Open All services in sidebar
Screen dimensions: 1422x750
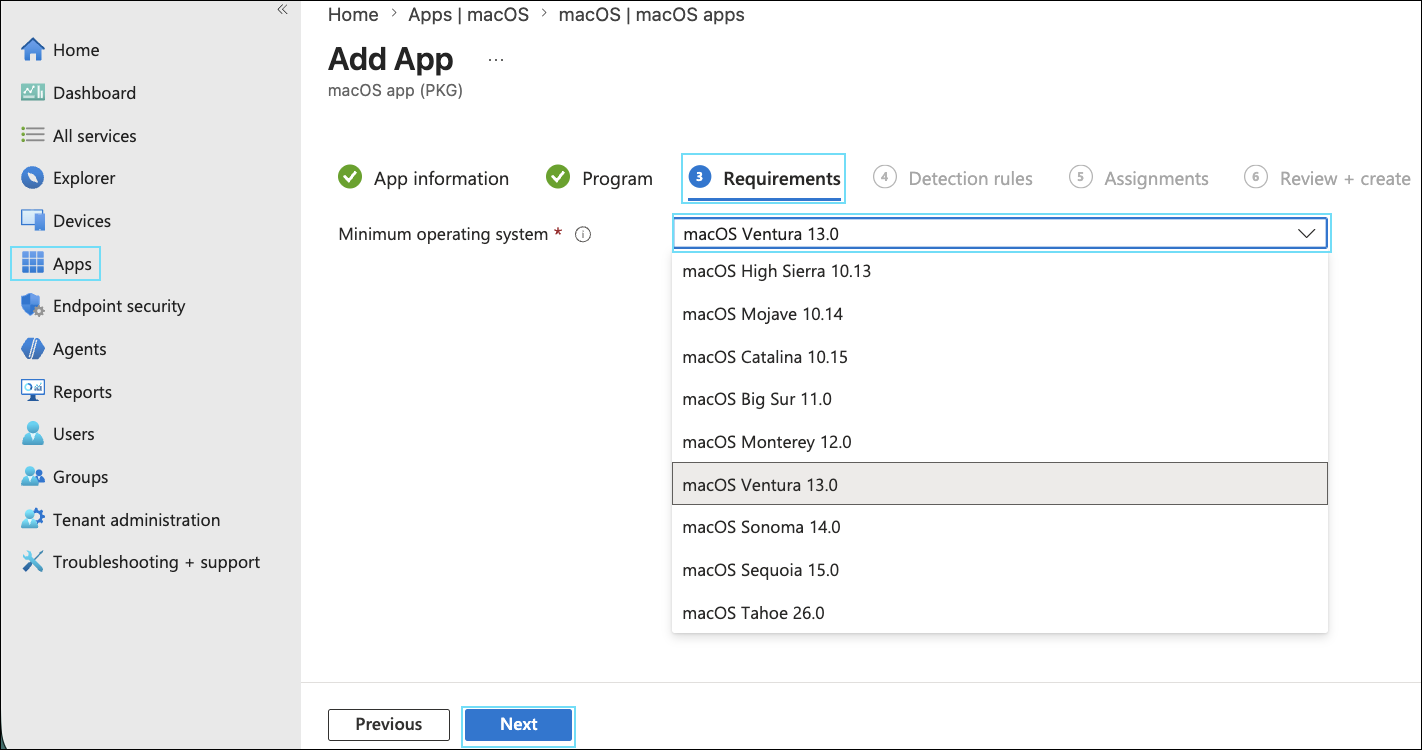pyautogui.click(x=95, y=136)
